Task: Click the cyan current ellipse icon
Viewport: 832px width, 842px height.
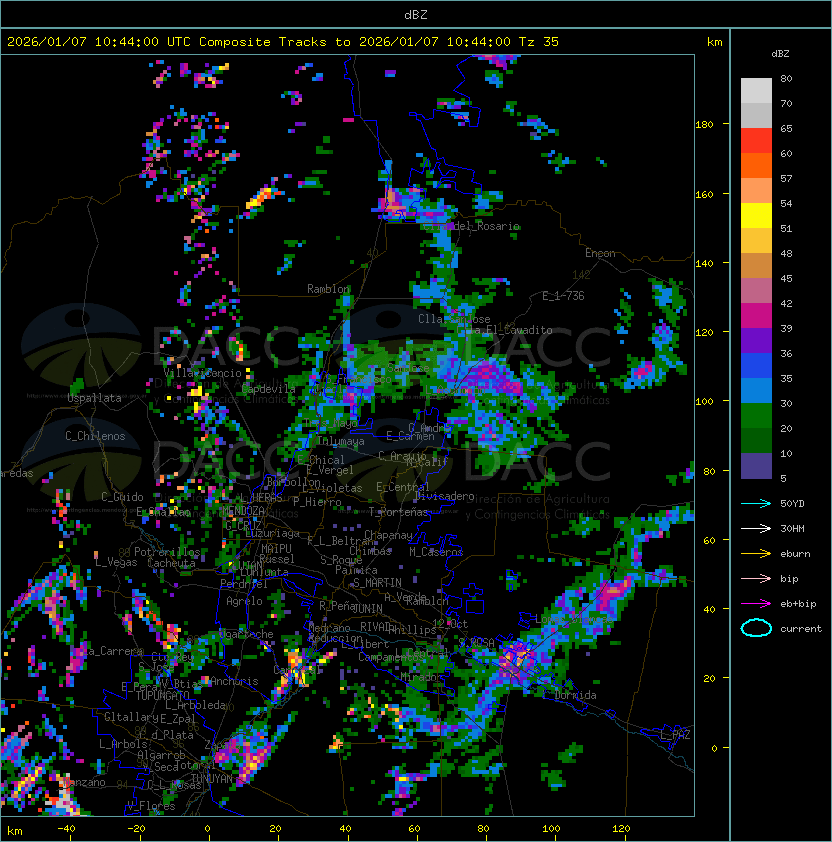Action: click(x=756, y=629)
